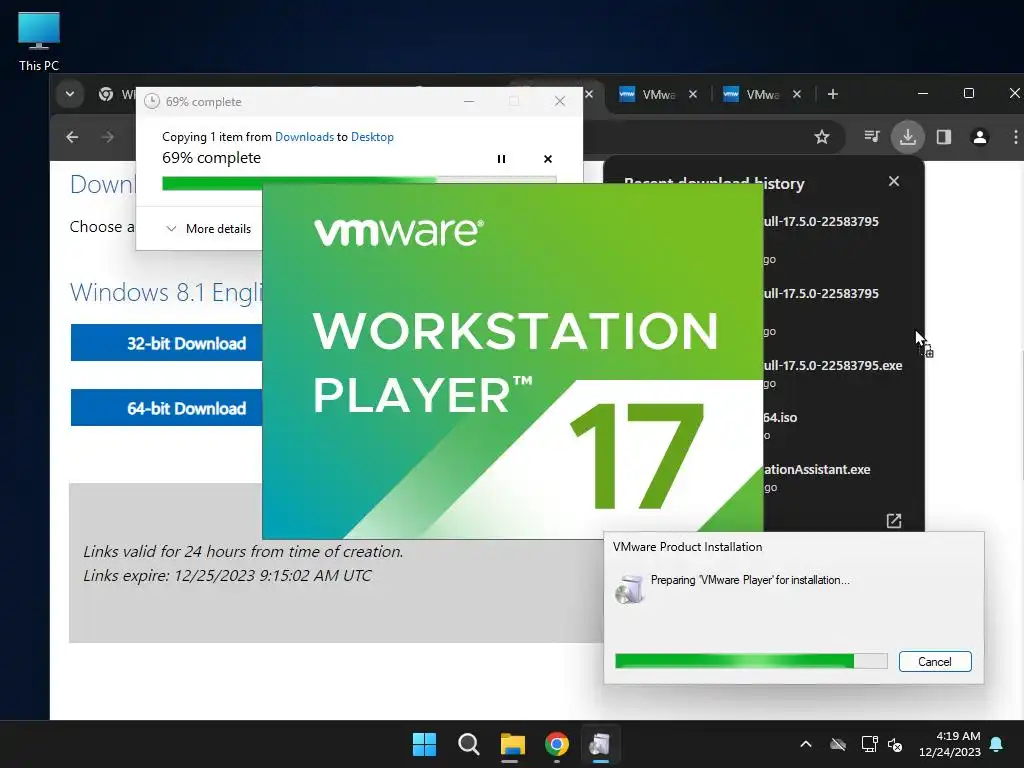Image resolution: width=1024 pixels, height=768 pixels.
Task: Click Downloads link in copy dialog
Action: point(304,136)
